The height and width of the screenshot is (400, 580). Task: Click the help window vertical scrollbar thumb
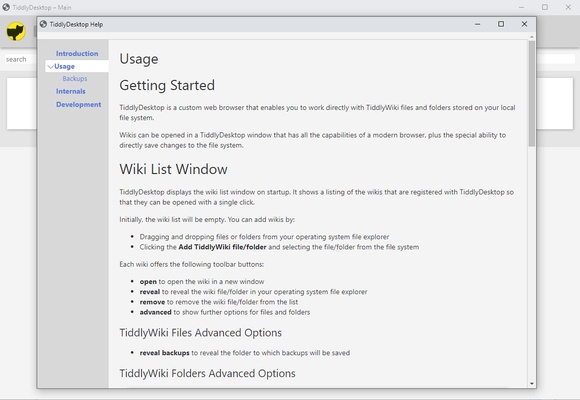pos(532,93)
